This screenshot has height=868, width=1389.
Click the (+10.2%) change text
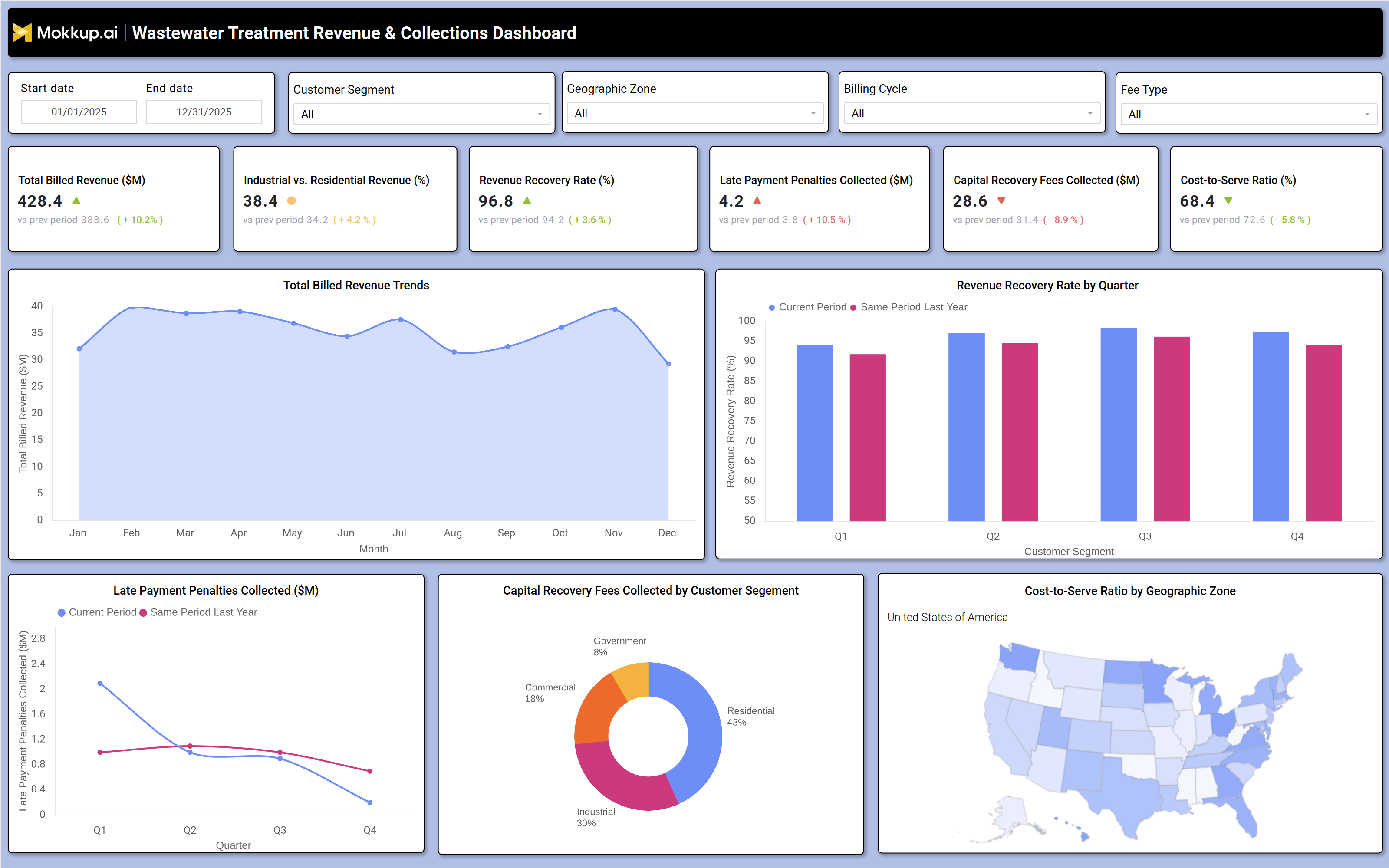coord(140,220)
